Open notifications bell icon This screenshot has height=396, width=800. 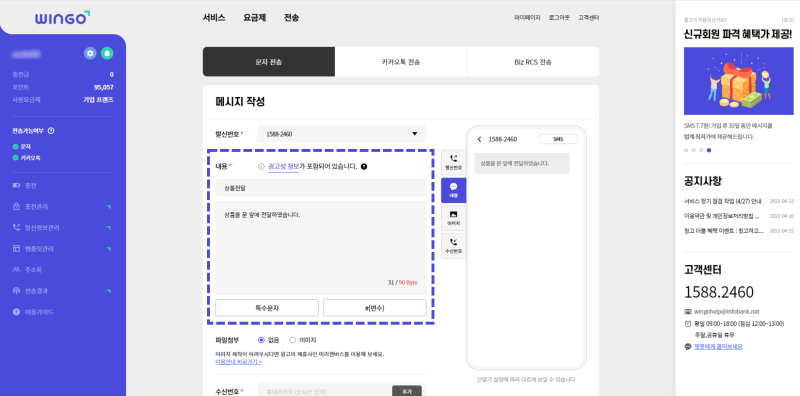[107, 53]
